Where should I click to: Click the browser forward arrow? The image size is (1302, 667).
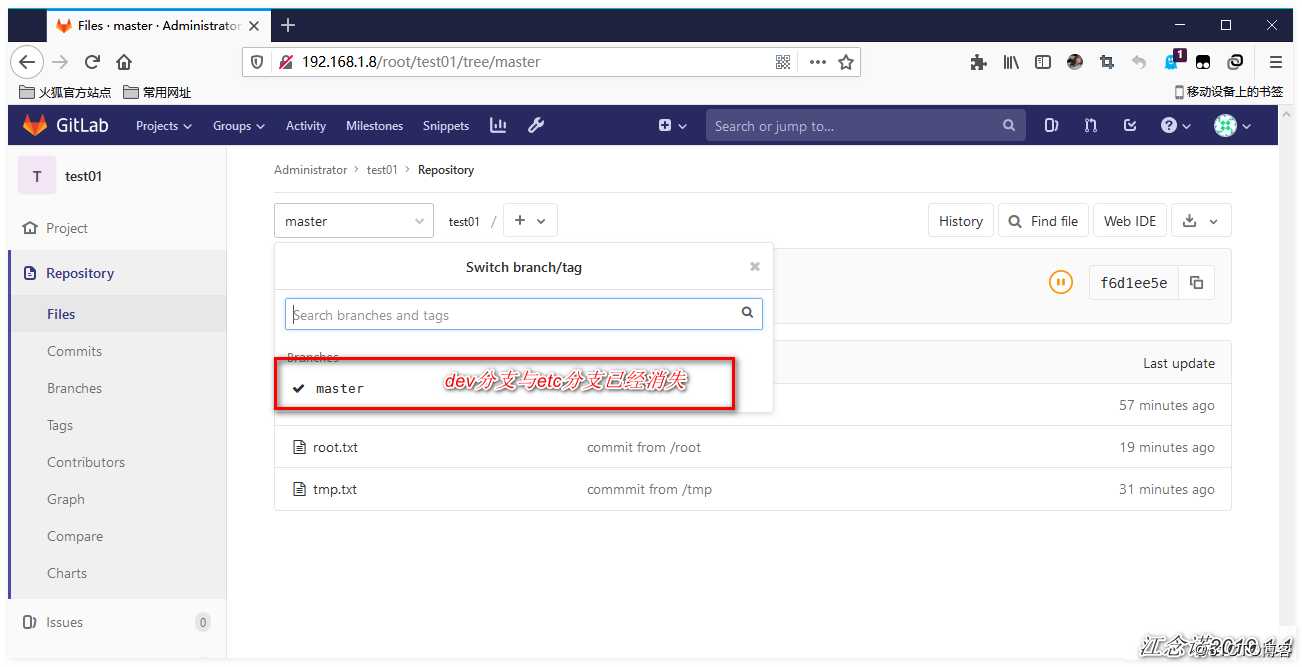60,62
